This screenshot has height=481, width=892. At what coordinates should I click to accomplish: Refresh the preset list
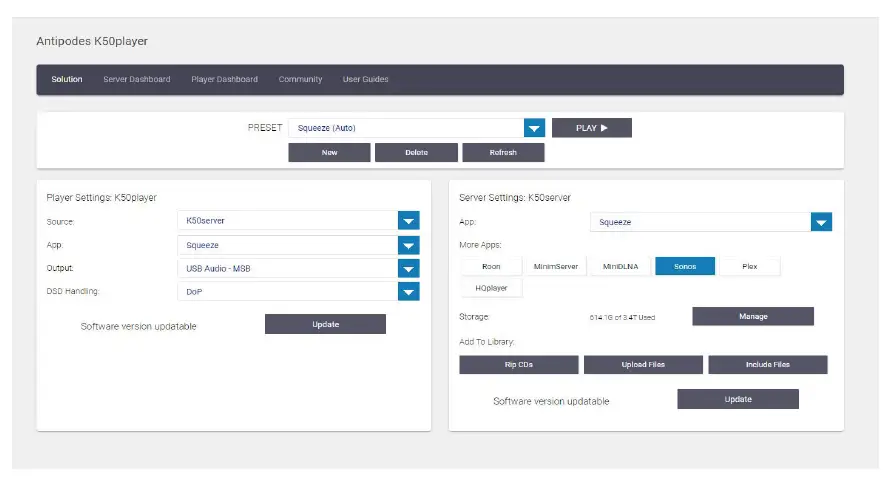click(x=503, y=152)
